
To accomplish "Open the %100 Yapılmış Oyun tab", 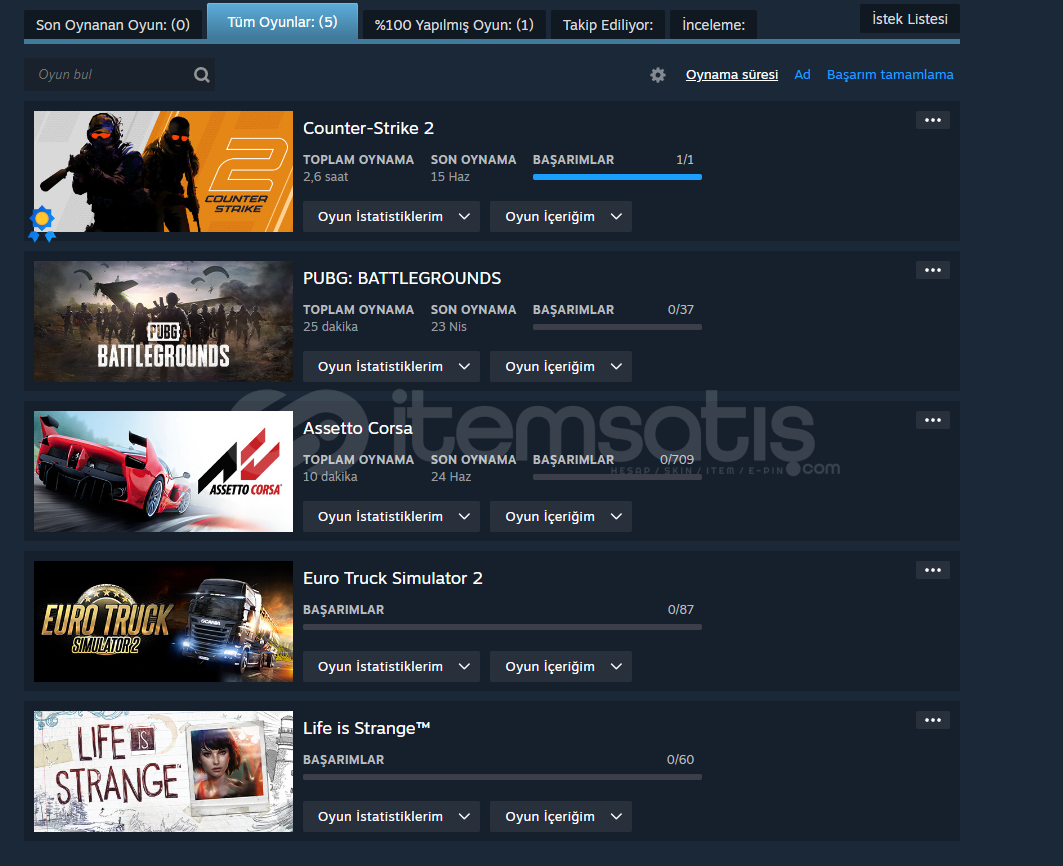I will pyautogui.click(x=454, y=25).
